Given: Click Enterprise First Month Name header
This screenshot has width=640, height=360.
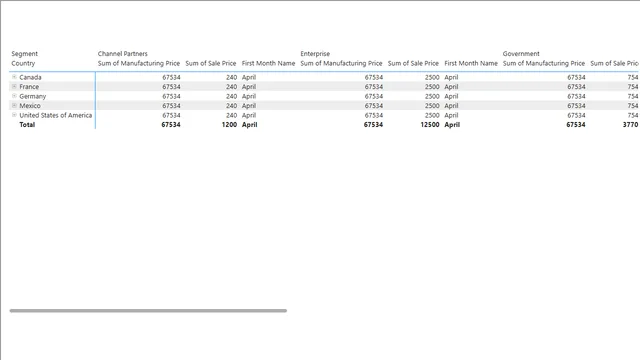Looking at the screenshot, I should (x=471, y=63).
